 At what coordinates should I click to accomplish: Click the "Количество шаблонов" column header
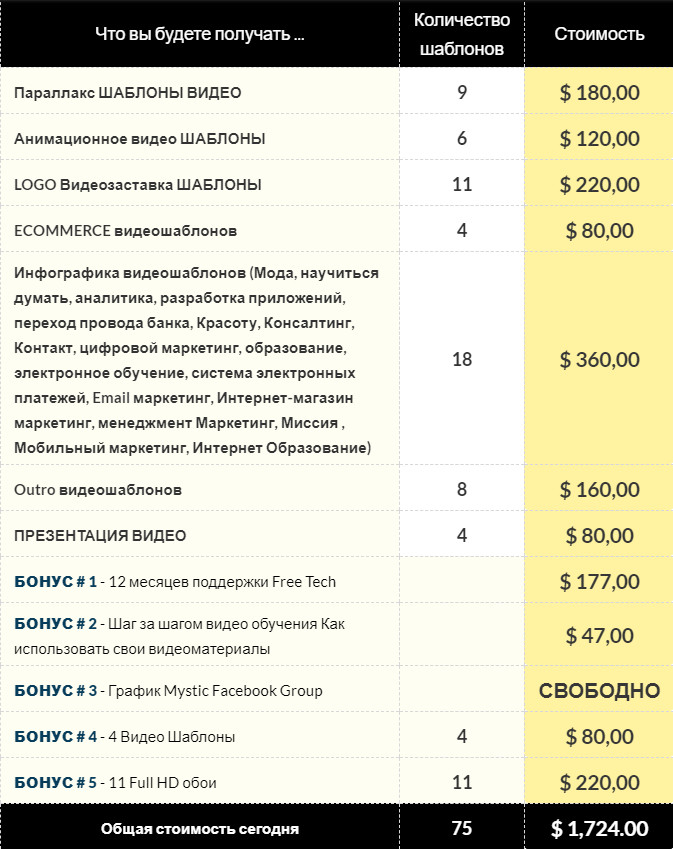pos(462,34)
